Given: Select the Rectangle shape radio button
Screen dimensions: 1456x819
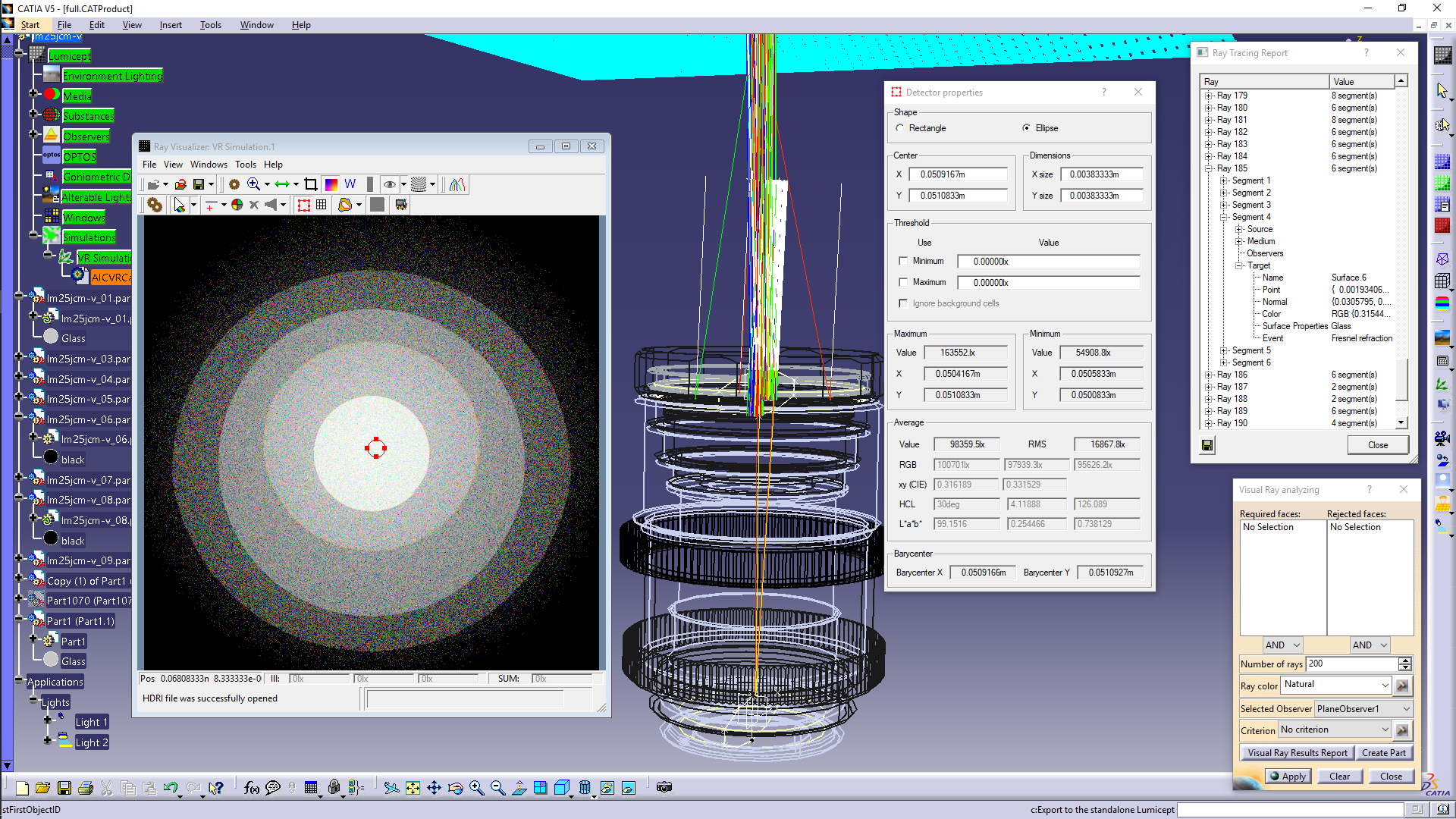Looking at the screenshot, I should click(x=900, y=128).
